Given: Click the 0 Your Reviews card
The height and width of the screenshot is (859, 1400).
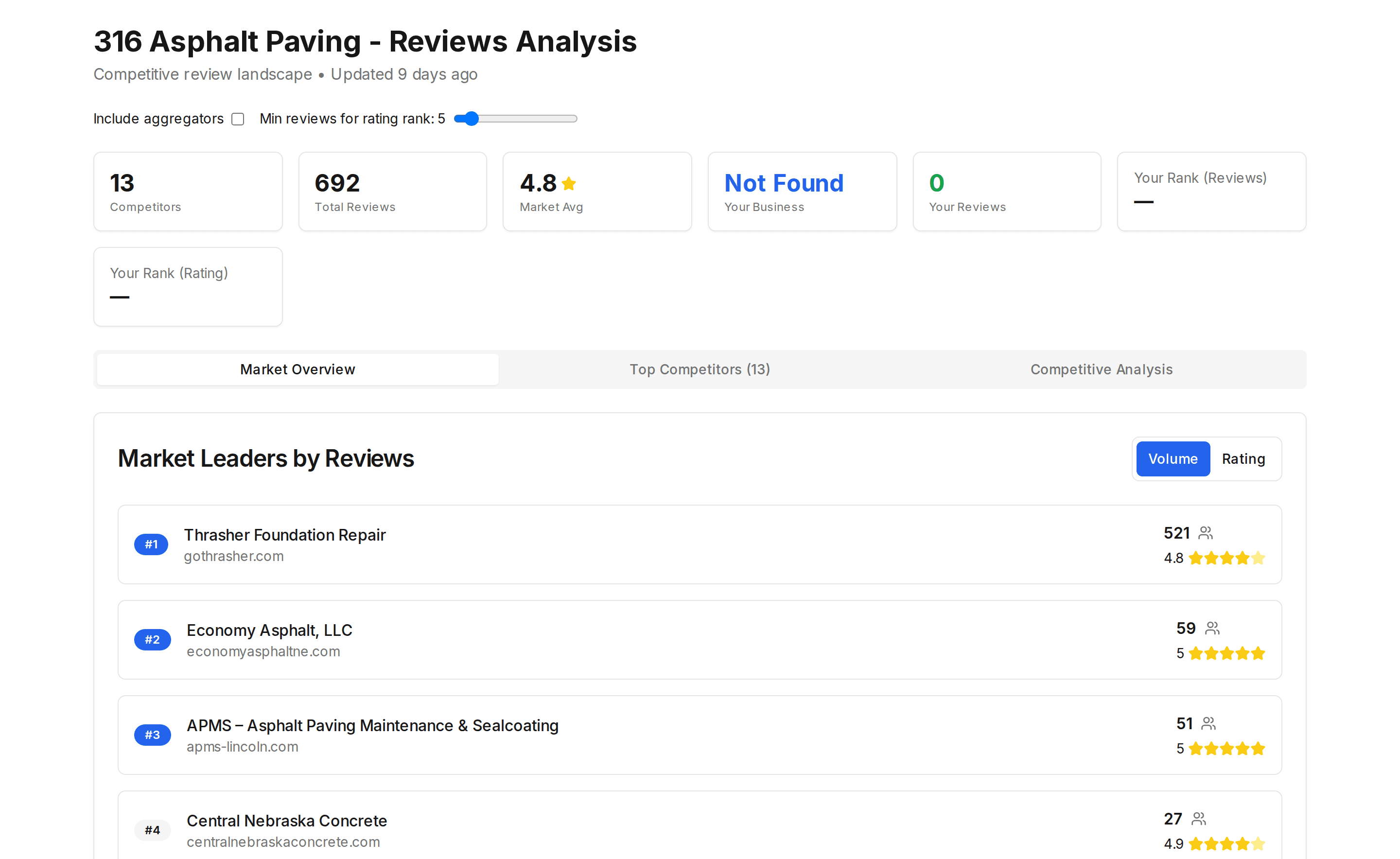Looking at the screenshot, I should pos(1007,192).
